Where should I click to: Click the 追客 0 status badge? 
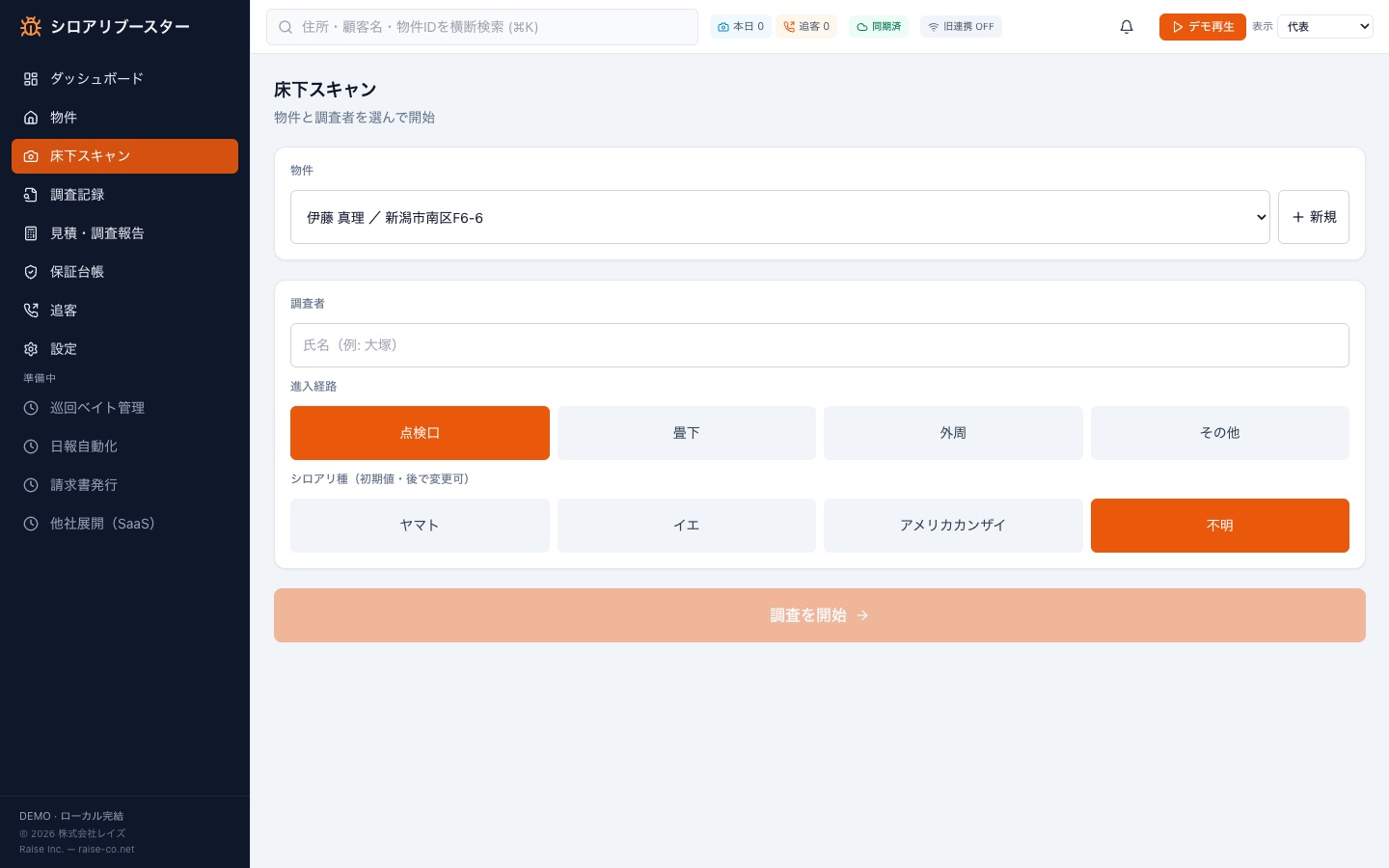click(x=806, y=27)
